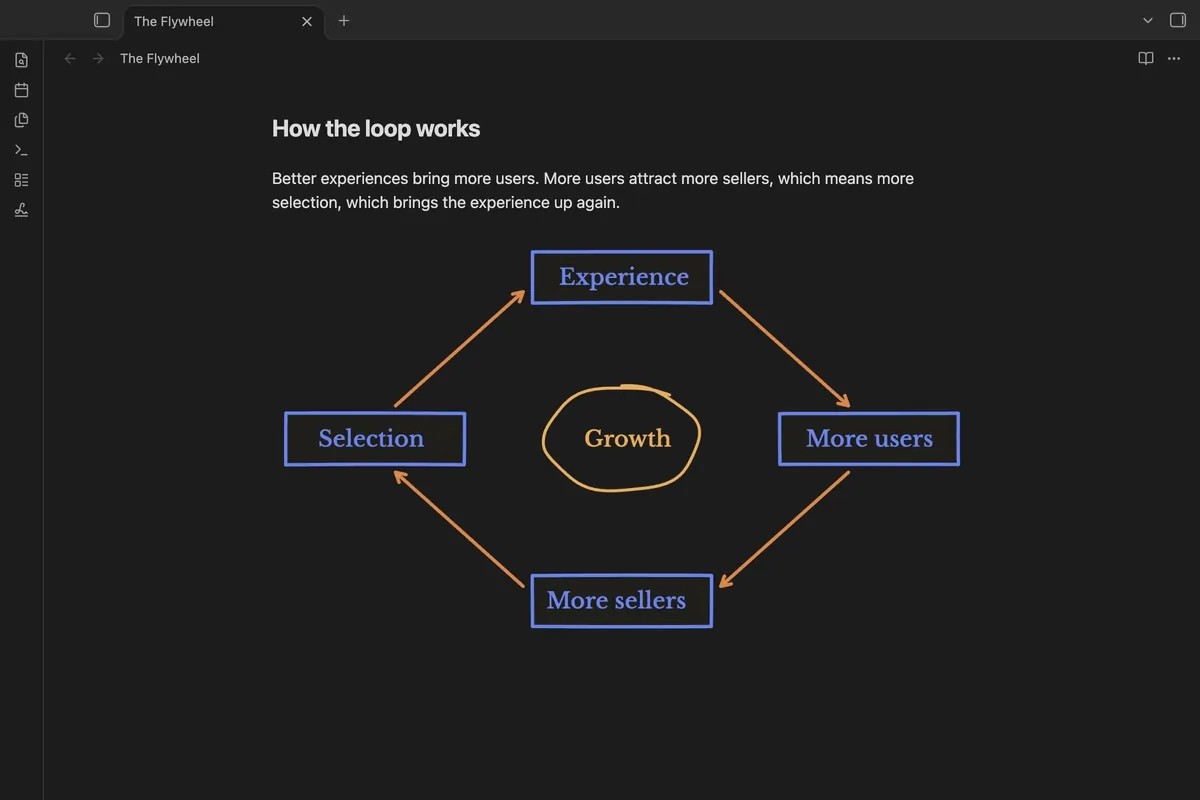Open the command palette terminal icon
This screenshot has height=800, width=1200.
tap(22, 150)
